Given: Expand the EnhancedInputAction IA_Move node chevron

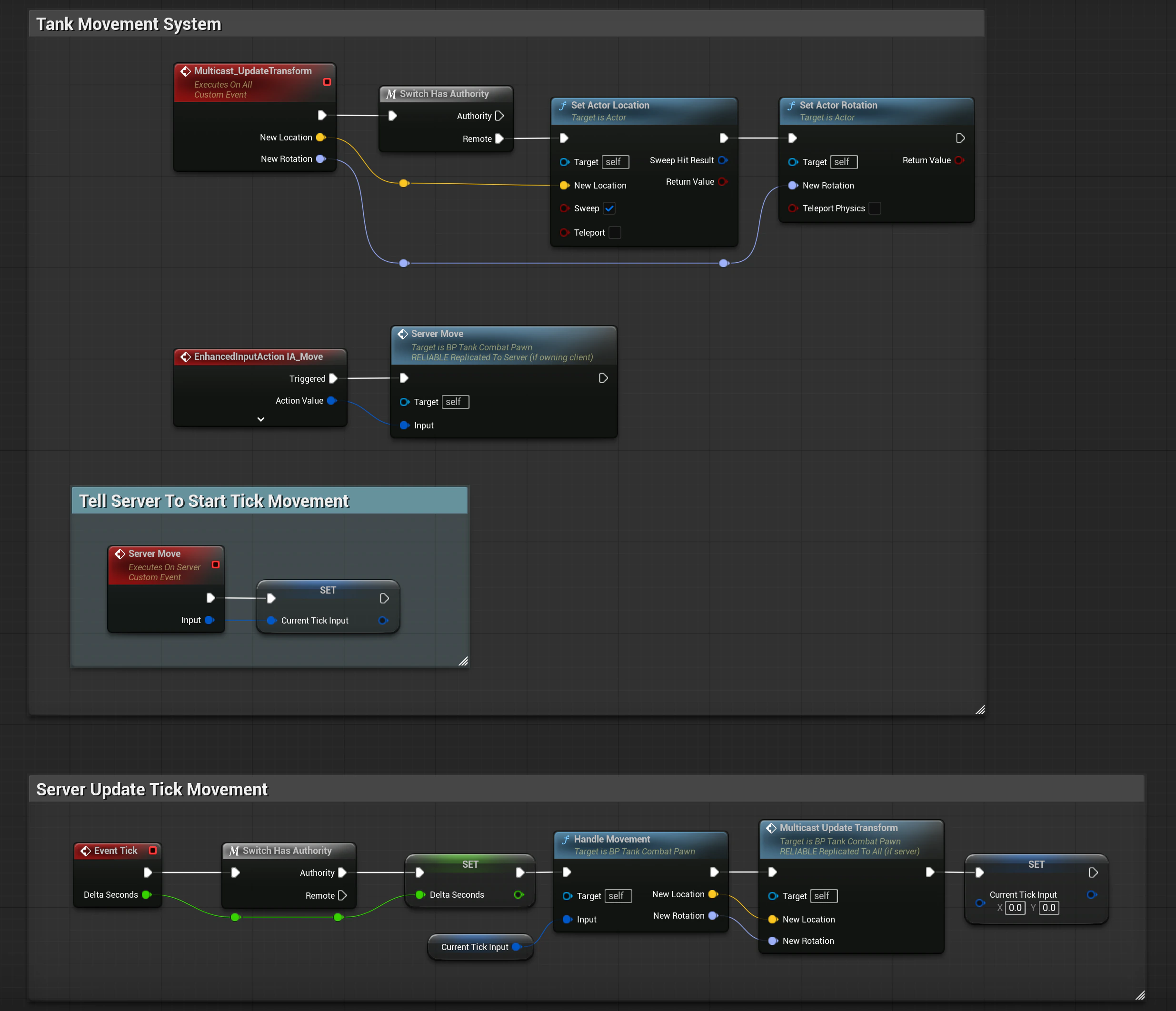Looking at the screenshot, I should click(260, 419).
